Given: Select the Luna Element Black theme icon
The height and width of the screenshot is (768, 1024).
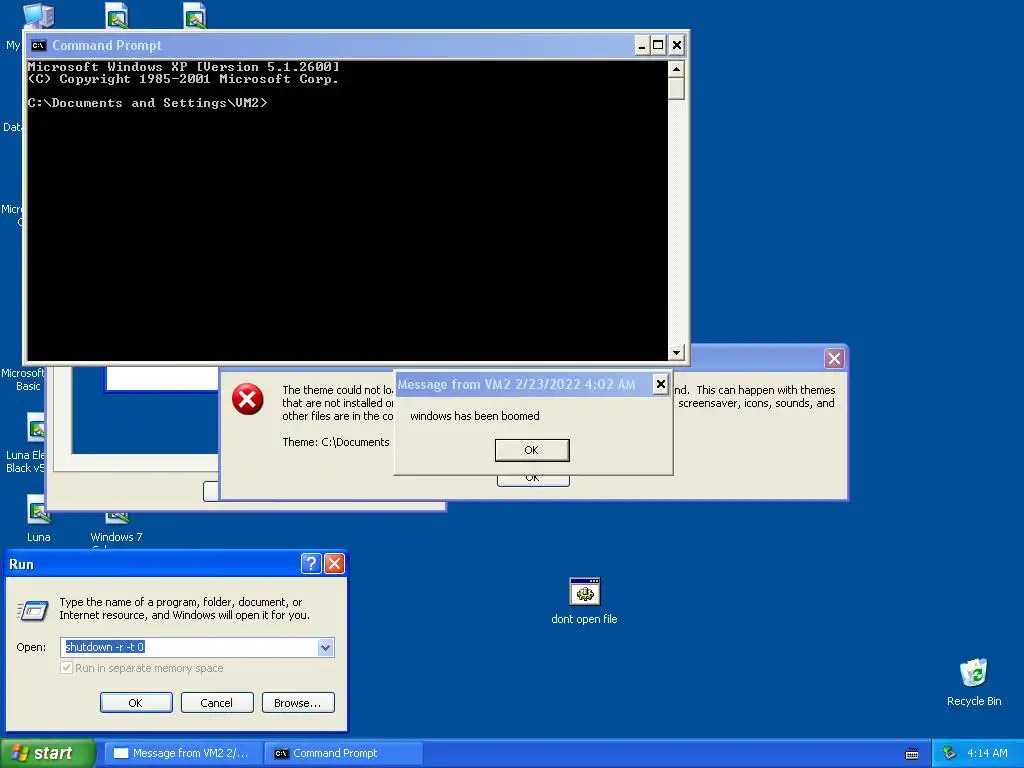Looking at the screenshot, I should click(36, 428).
